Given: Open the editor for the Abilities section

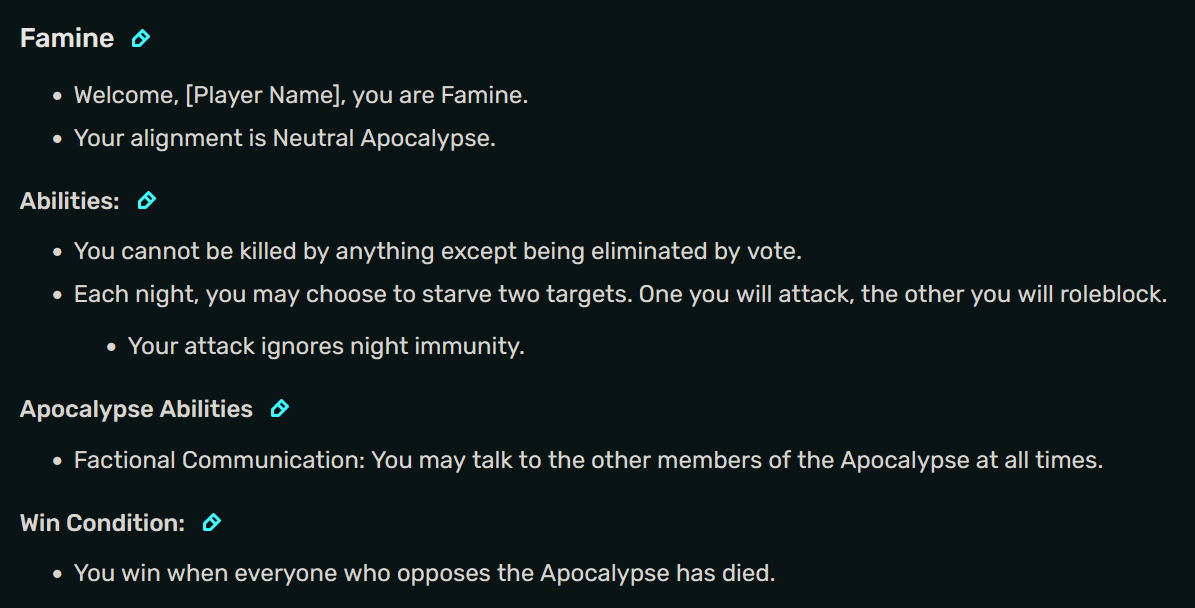Looking at the screenshot, I should click(x=146, y=200).
